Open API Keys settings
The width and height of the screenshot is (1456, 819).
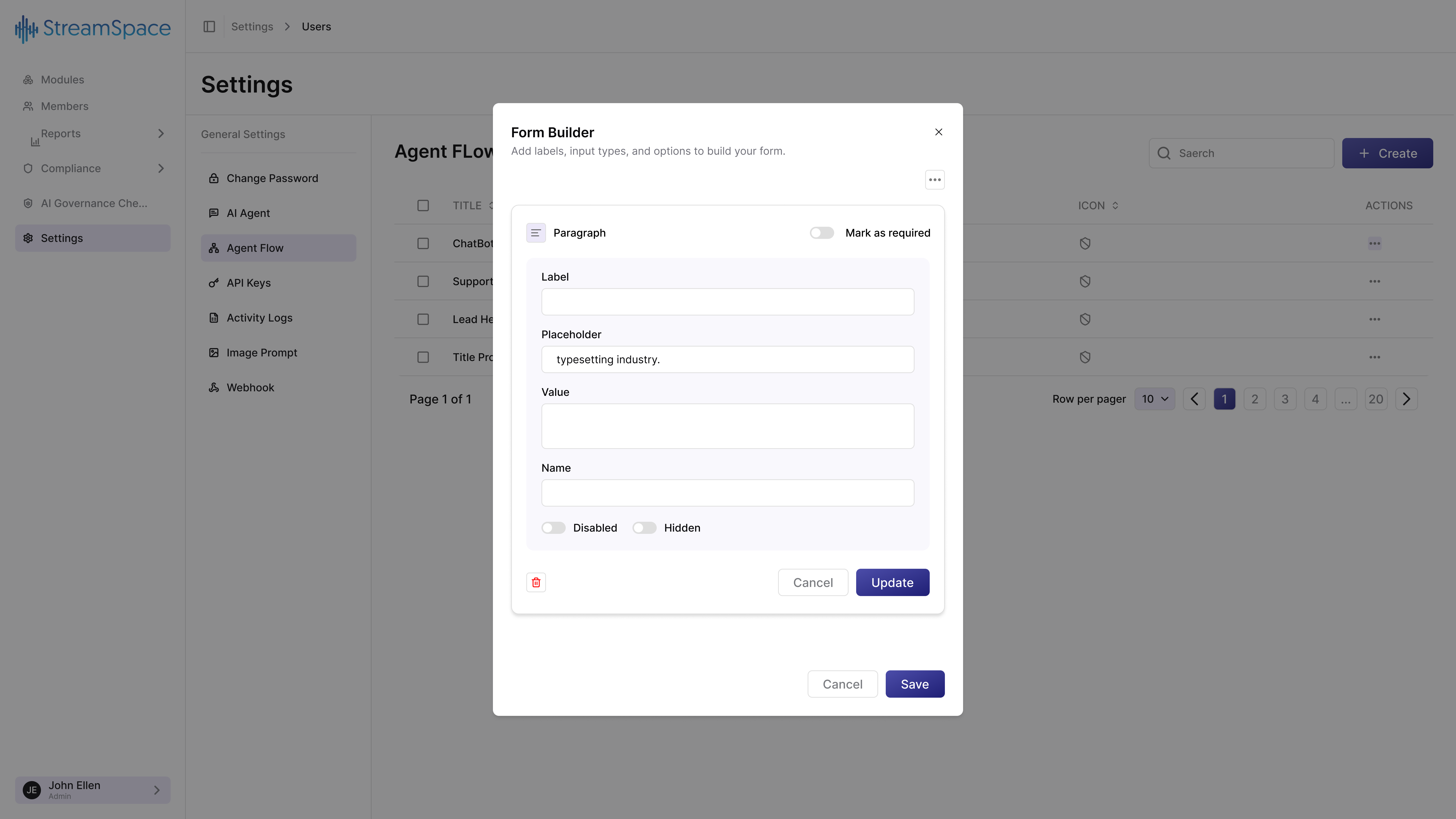pyautogui.click(x=279, y=283)
